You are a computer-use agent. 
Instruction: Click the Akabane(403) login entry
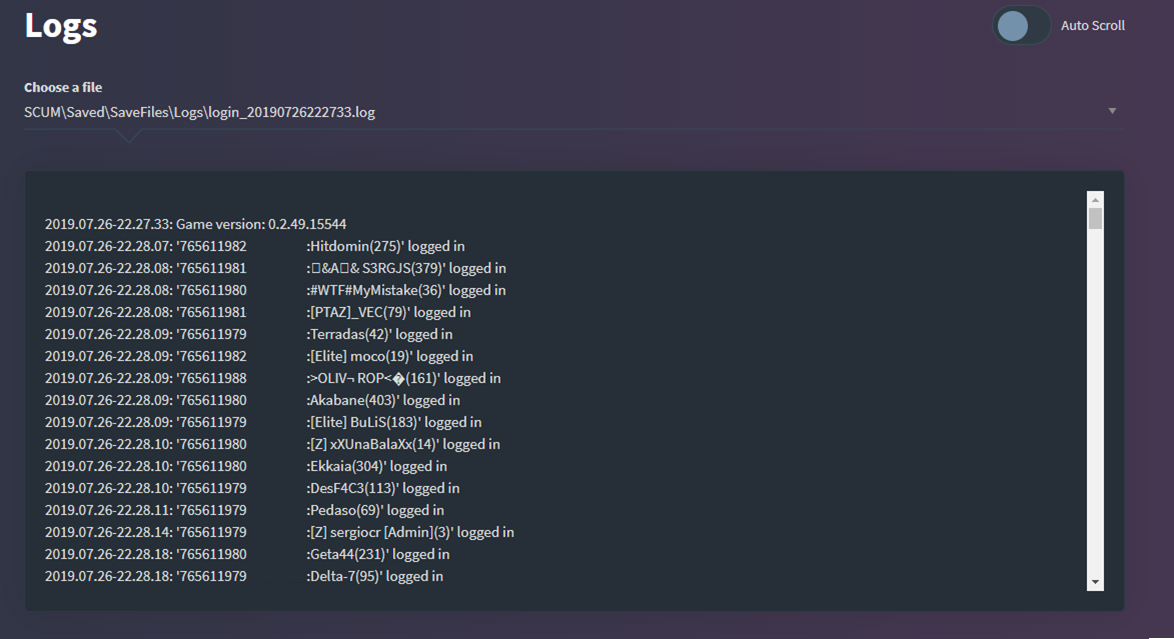click(383, 400)
